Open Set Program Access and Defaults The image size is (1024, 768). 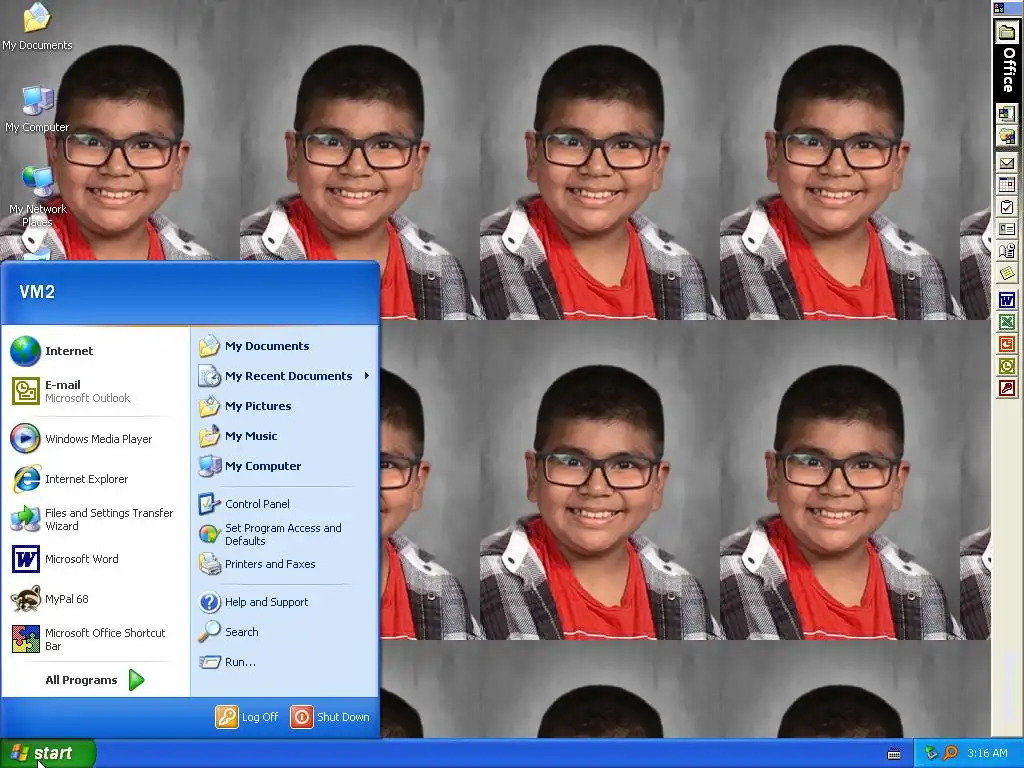coord(284,534)
